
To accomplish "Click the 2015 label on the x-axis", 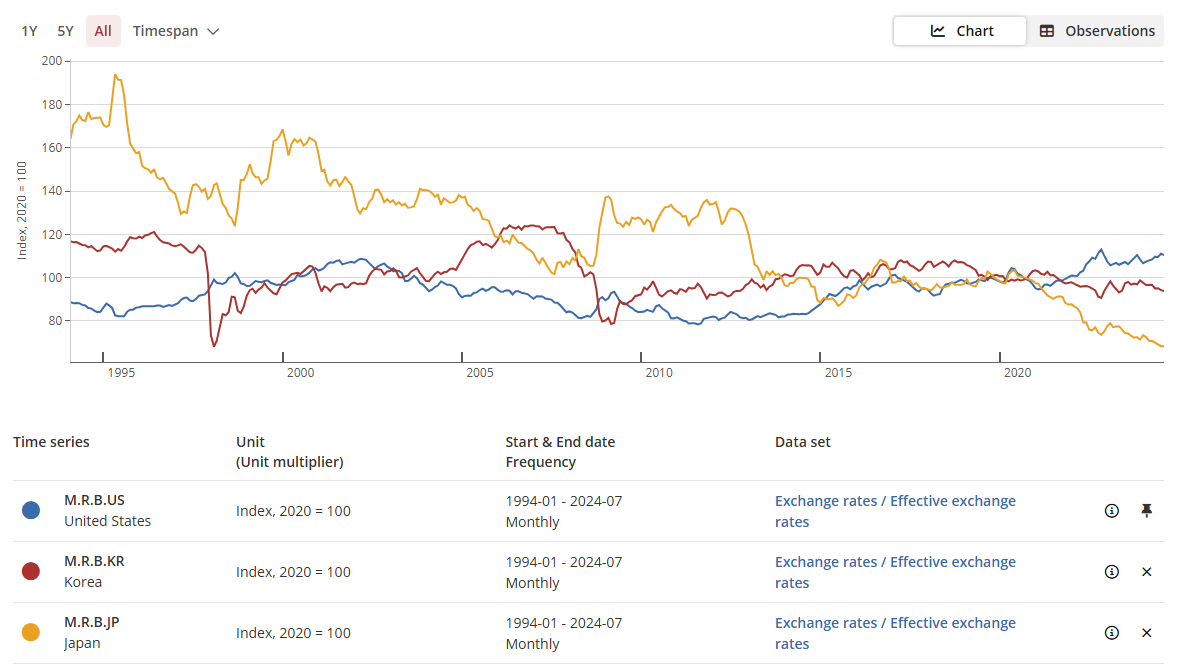I will (x=838, y=373).
